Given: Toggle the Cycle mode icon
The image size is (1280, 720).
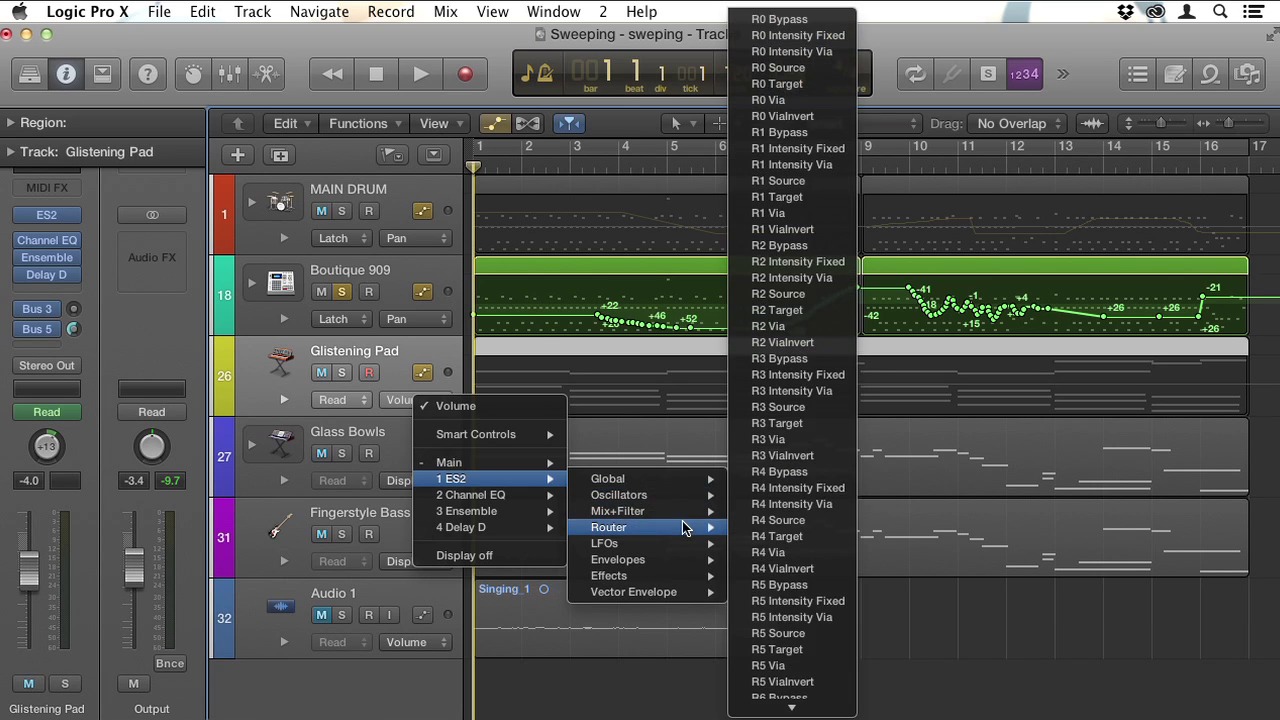Looking at the screenshot, I should tap(914, 74).
